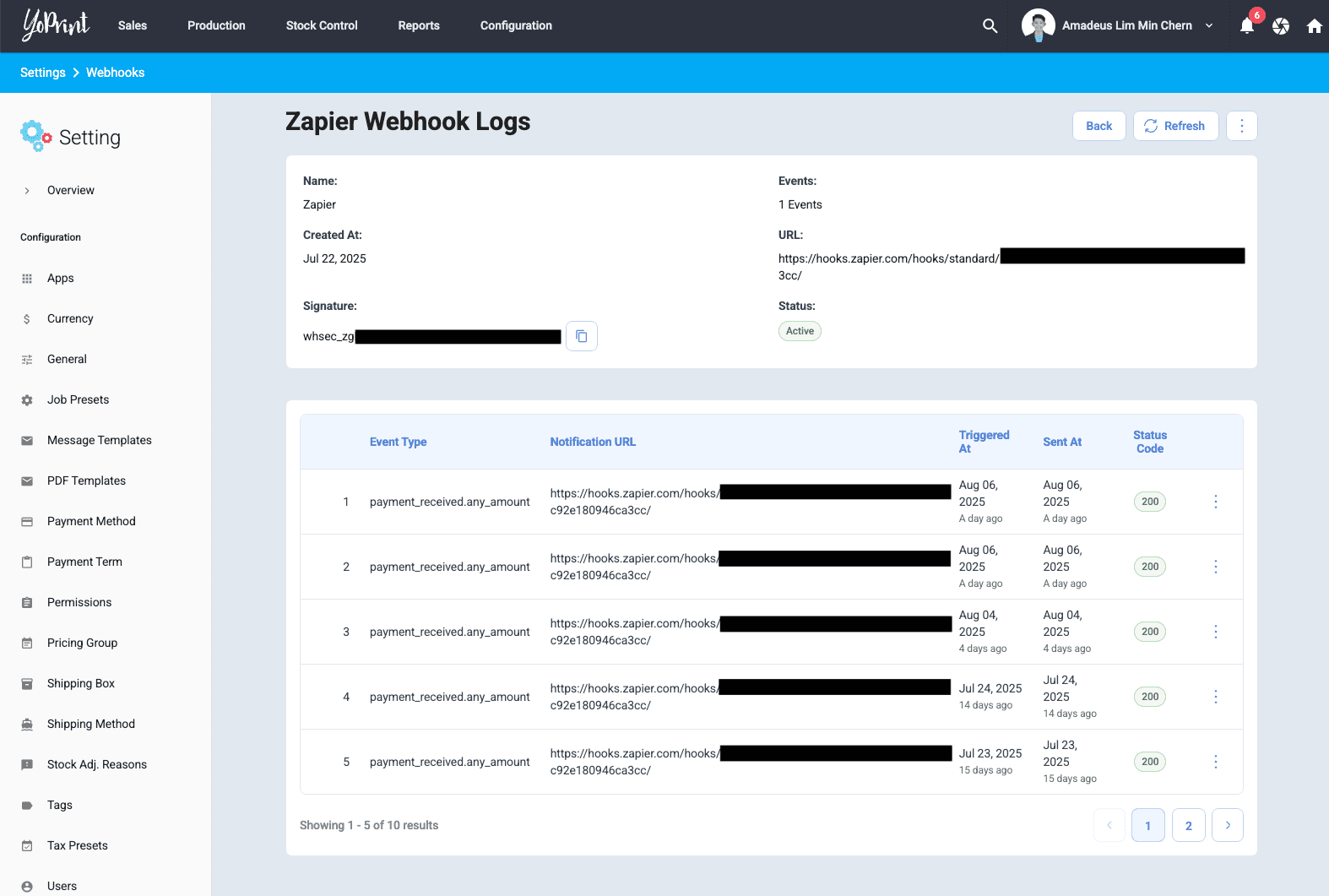Copy the webhook signature
Viewport: 1329px width, 896px height.
coord(581,336)
